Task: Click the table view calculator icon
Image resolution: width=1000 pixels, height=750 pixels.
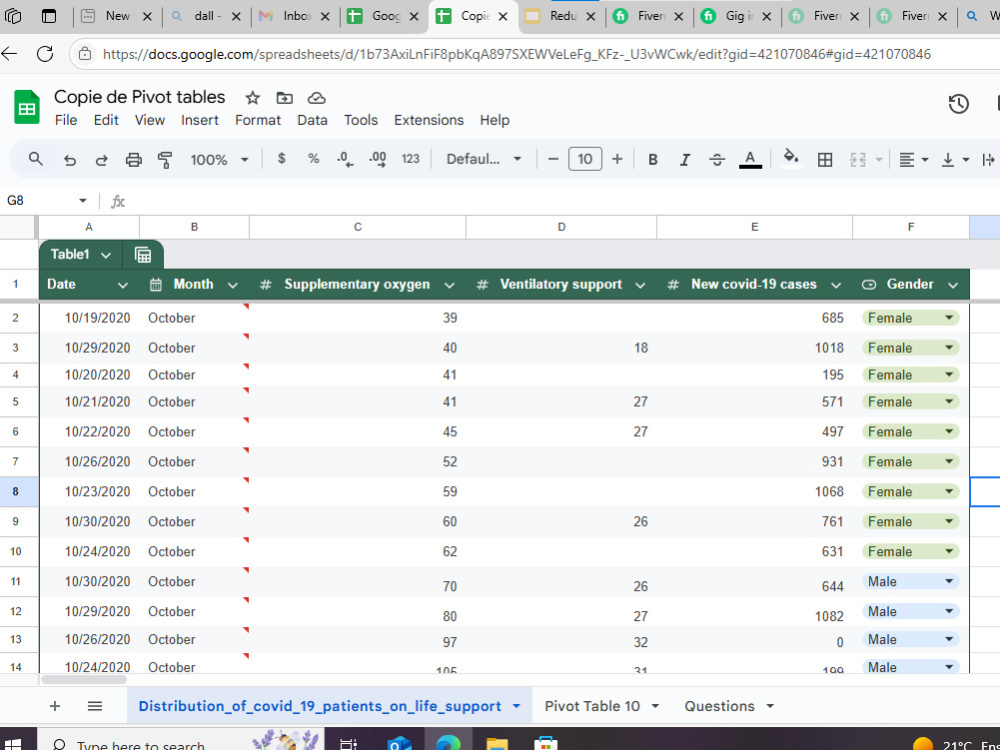Action: point(143,255)
